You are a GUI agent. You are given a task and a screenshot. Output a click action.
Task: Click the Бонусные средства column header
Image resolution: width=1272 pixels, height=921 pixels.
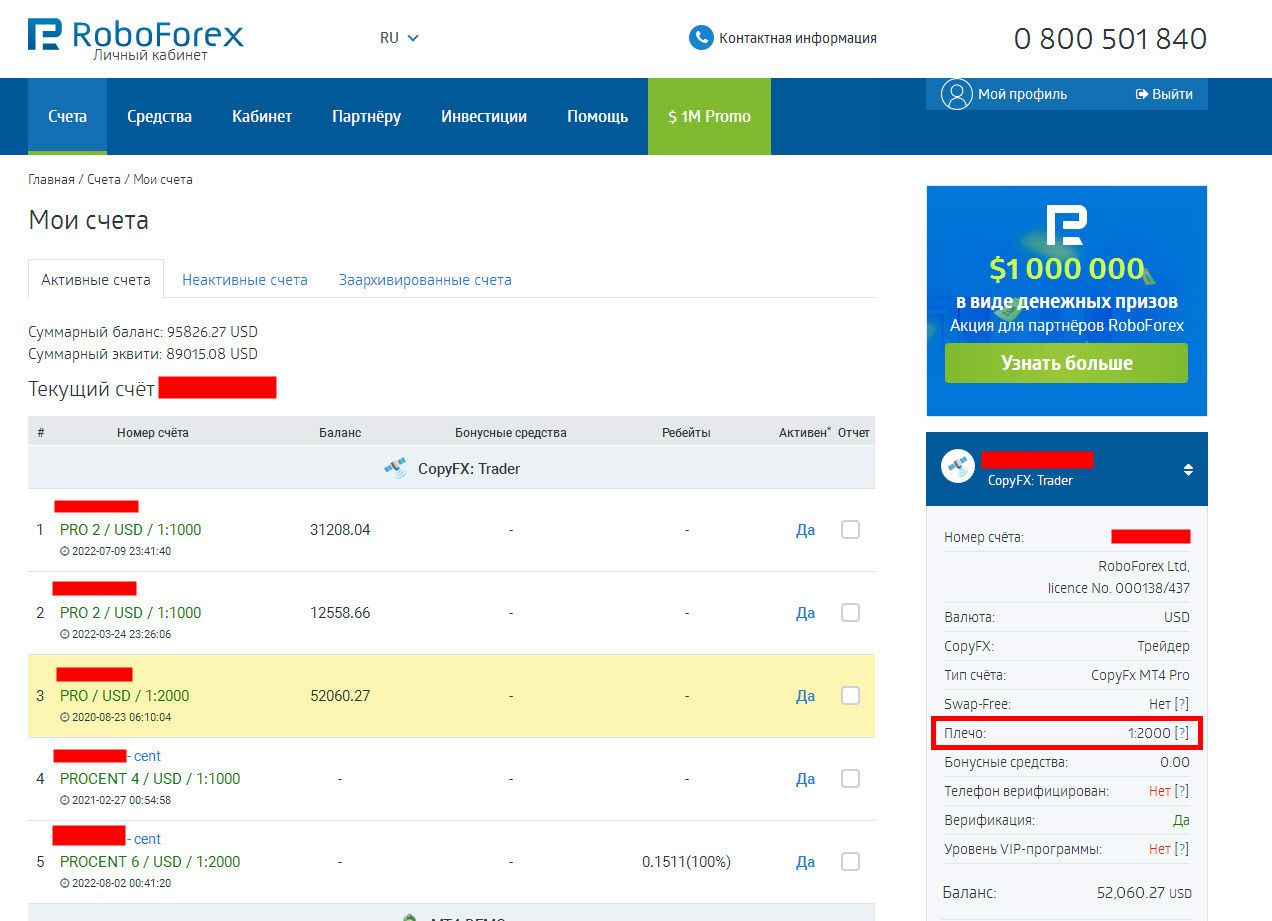click(511, 433)
